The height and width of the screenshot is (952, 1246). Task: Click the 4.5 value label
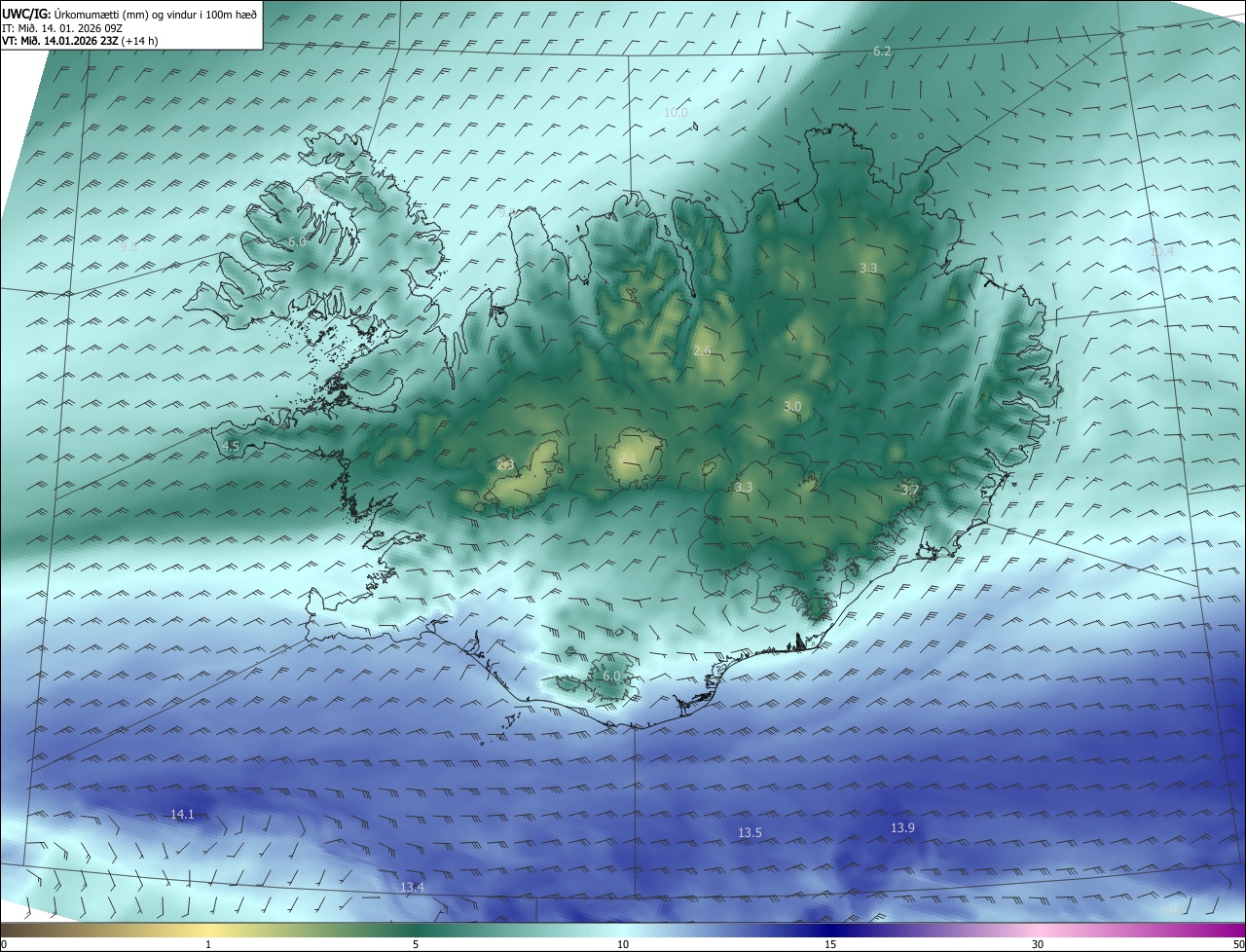231,446
